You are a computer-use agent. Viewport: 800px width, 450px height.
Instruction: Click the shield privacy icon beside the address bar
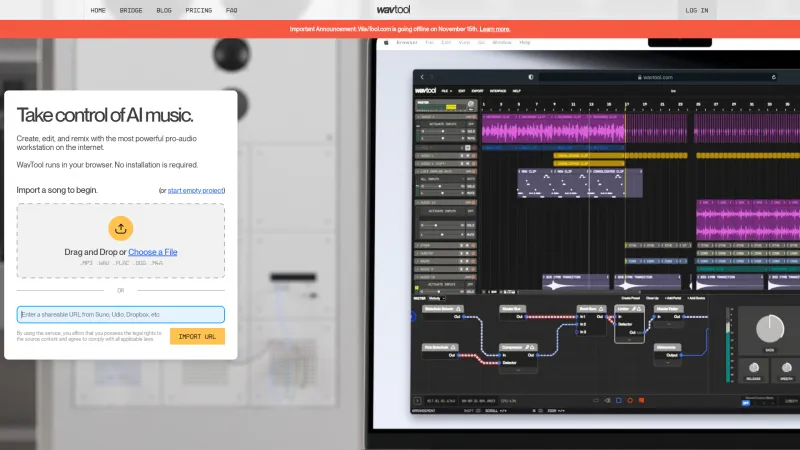tap(531, 77)
